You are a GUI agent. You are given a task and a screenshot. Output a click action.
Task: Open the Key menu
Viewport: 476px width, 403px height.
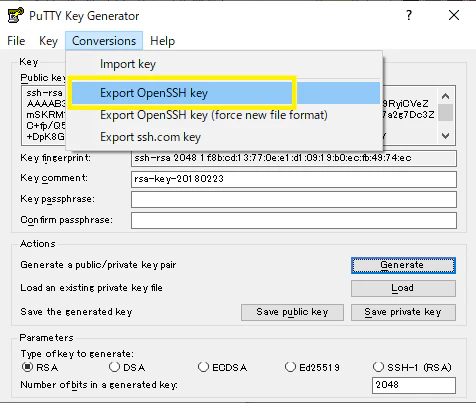48,41
